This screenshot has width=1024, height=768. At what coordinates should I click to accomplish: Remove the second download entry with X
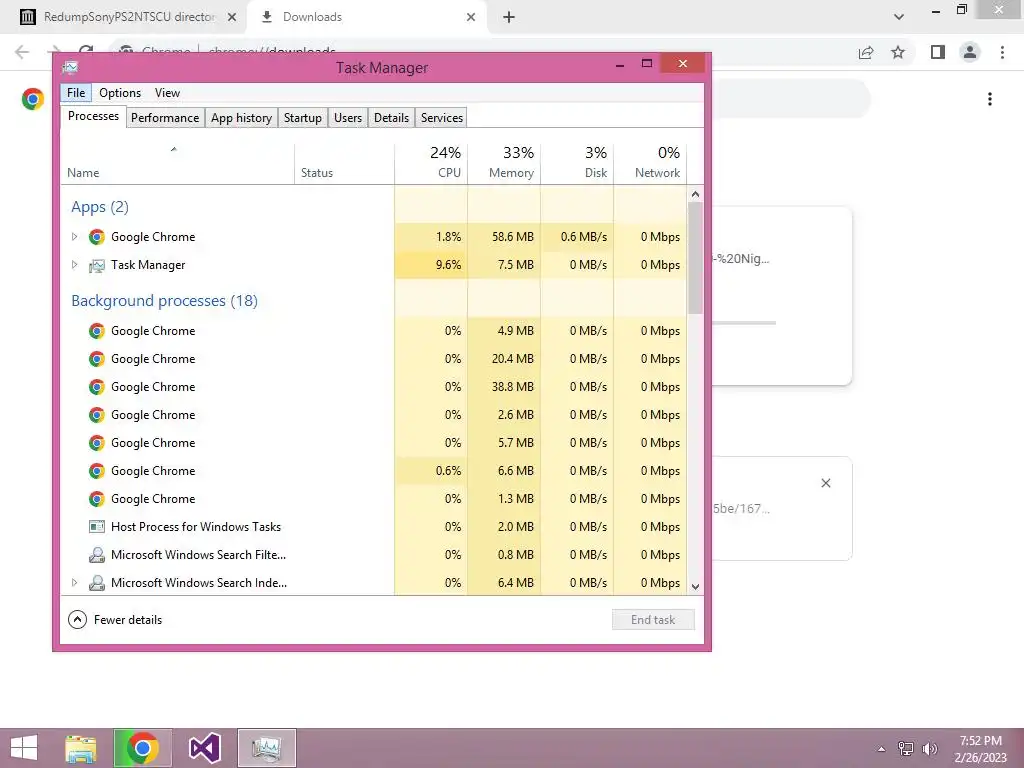pyautogui.click(x=826, y=483)
